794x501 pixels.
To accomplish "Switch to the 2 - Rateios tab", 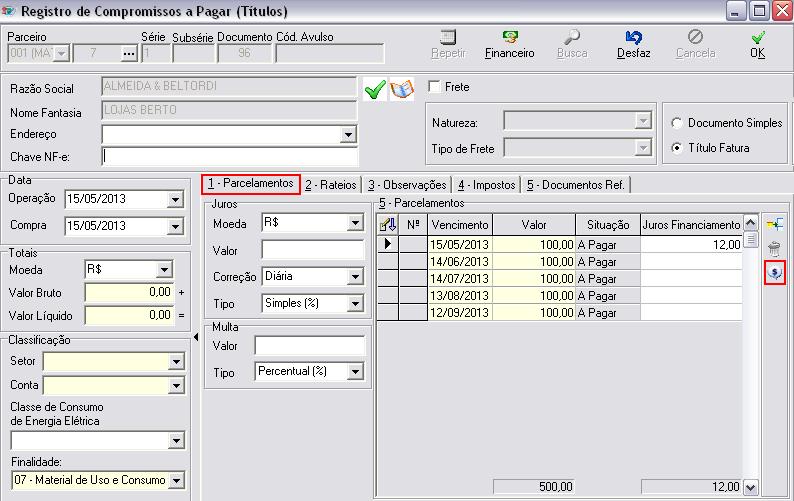I will (x=331, y=185).
